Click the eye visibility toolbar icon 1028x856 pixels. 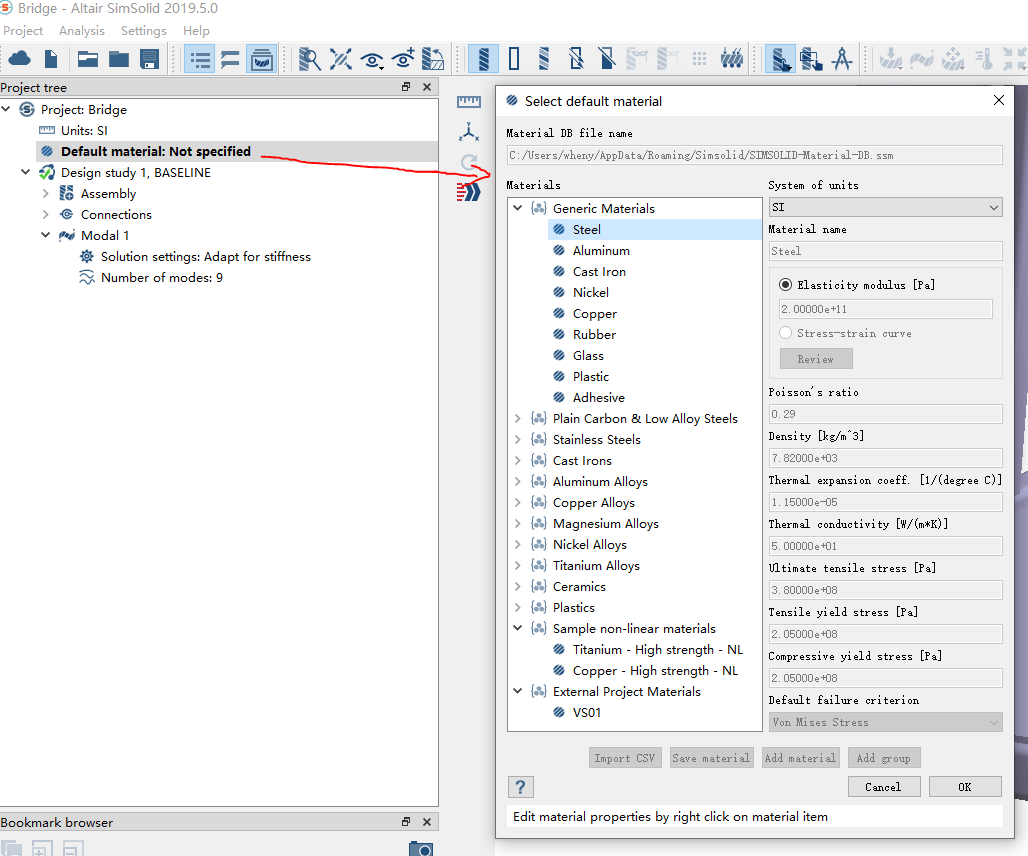(372, 59)
